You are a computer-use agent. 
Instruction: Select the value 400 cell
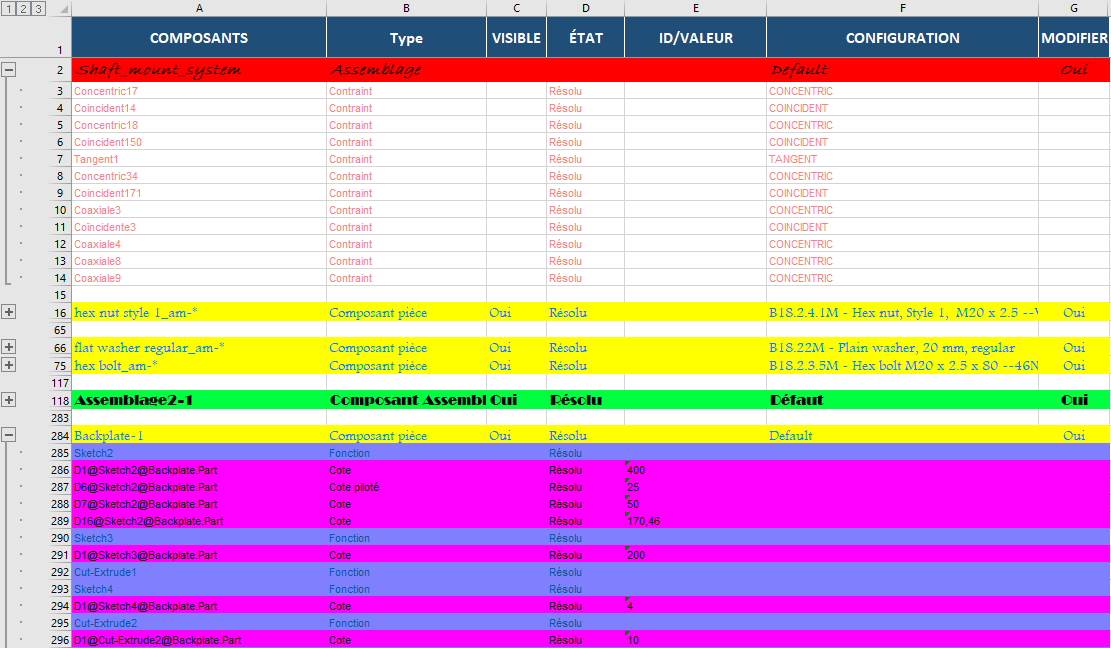point(695,470)
